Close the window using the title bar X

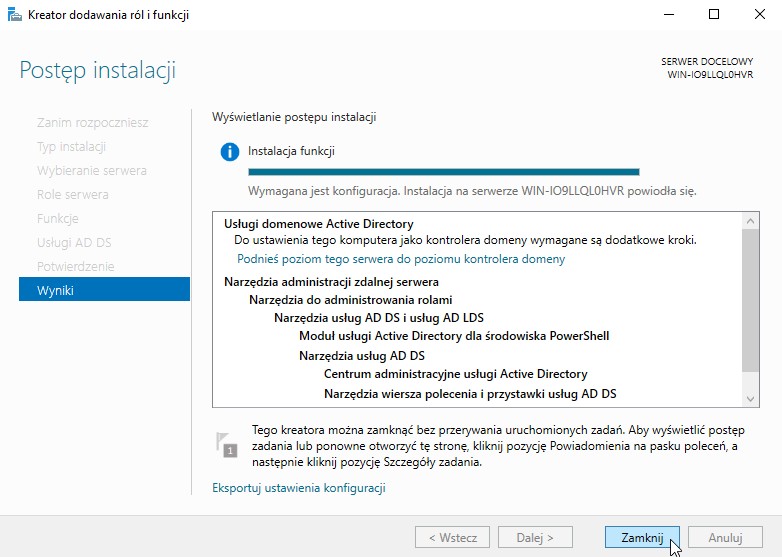(x=759, y=15)
